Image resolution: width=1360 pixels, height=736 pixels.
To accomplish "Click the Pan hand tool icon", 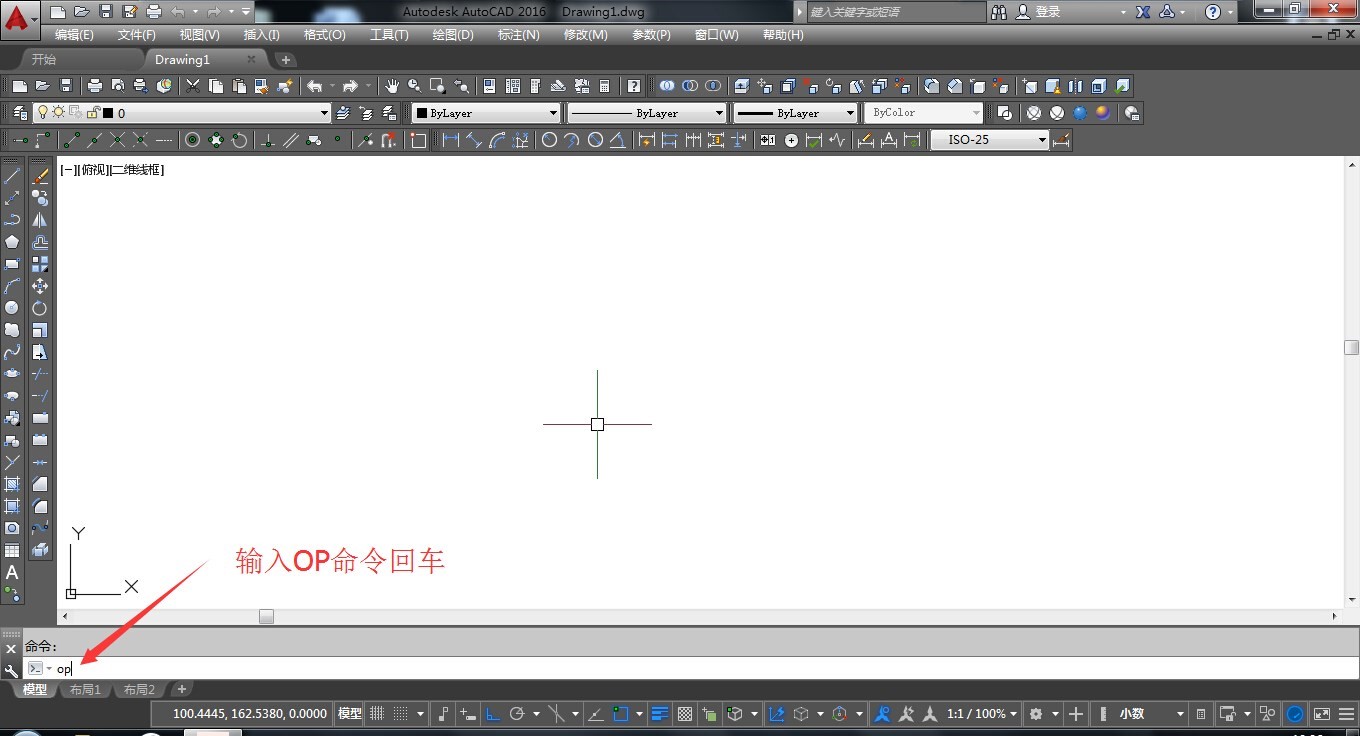I will [x=393, y=86].
